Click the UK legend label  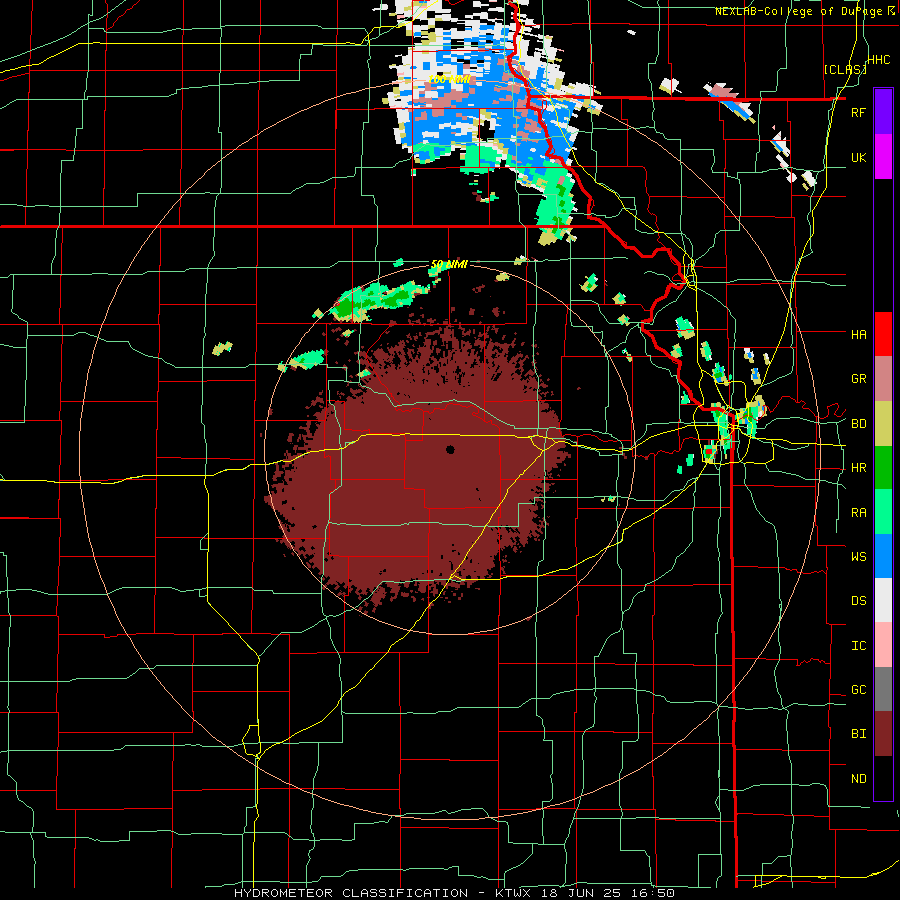(858, 157)
